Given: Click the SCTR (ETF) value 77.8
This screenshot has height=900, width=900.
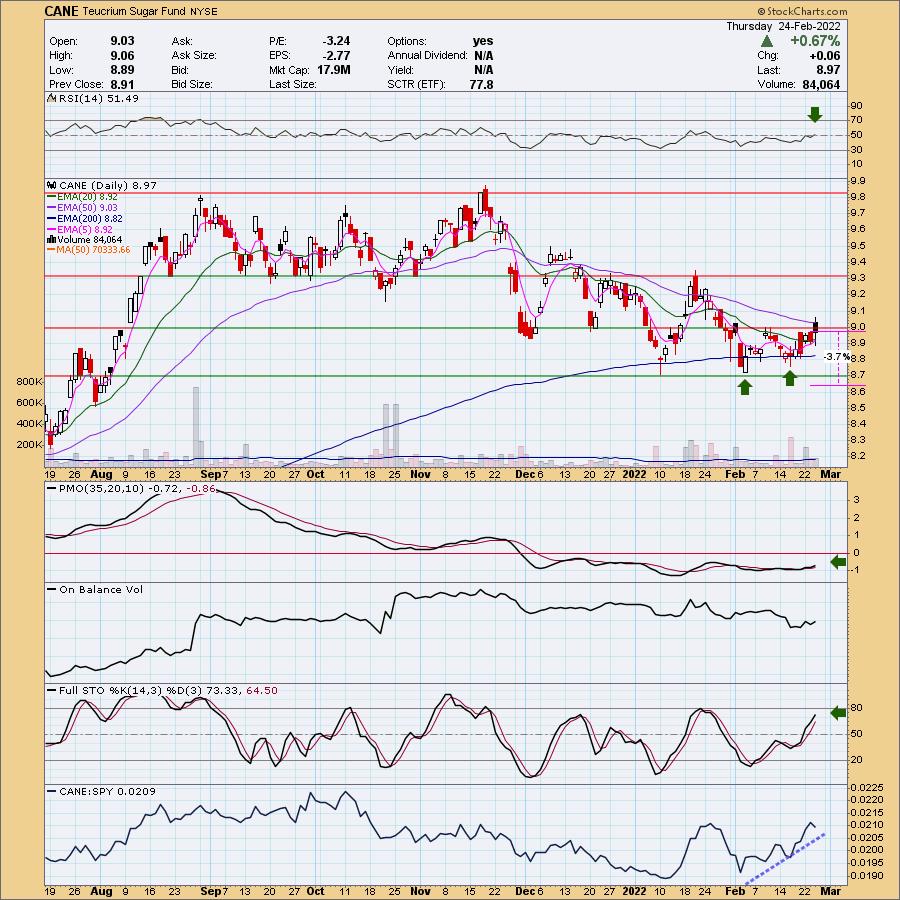Looking at the screenshot, I should [481, 84].
